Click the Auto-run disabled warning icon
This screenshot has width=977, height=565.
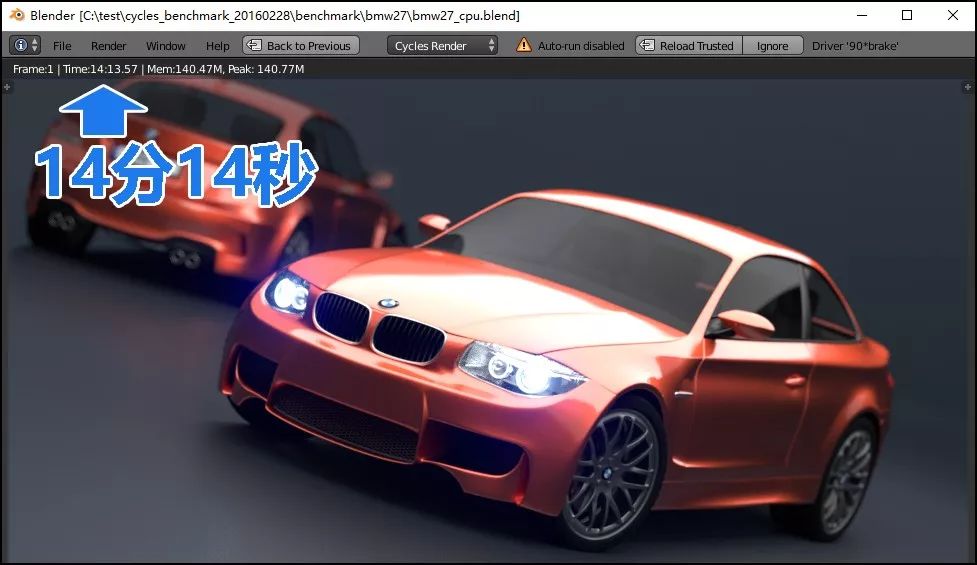tap(523, 45)
